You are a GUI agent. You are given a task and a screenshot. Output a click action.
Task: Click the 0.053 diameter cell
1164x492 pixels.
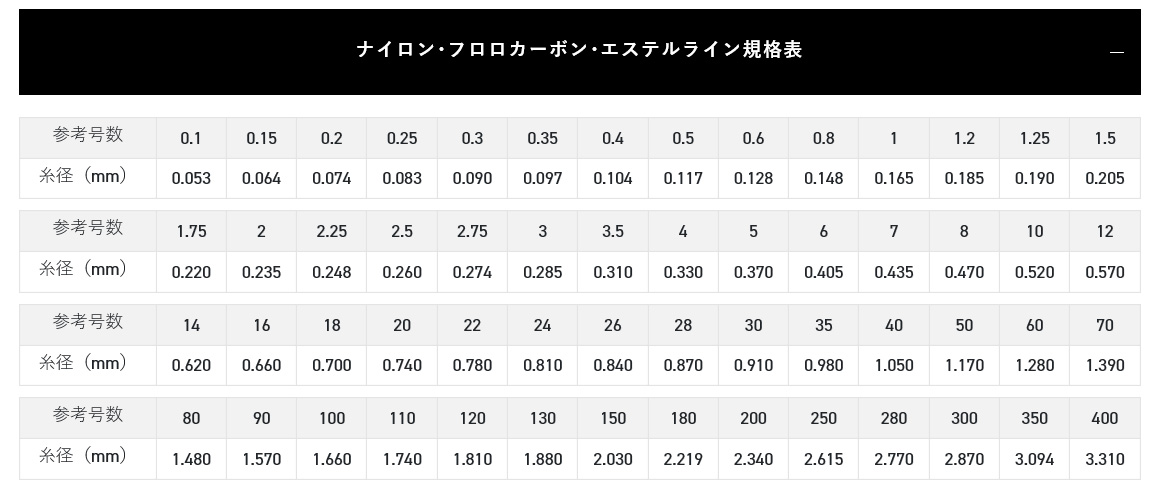pos(191,178)
